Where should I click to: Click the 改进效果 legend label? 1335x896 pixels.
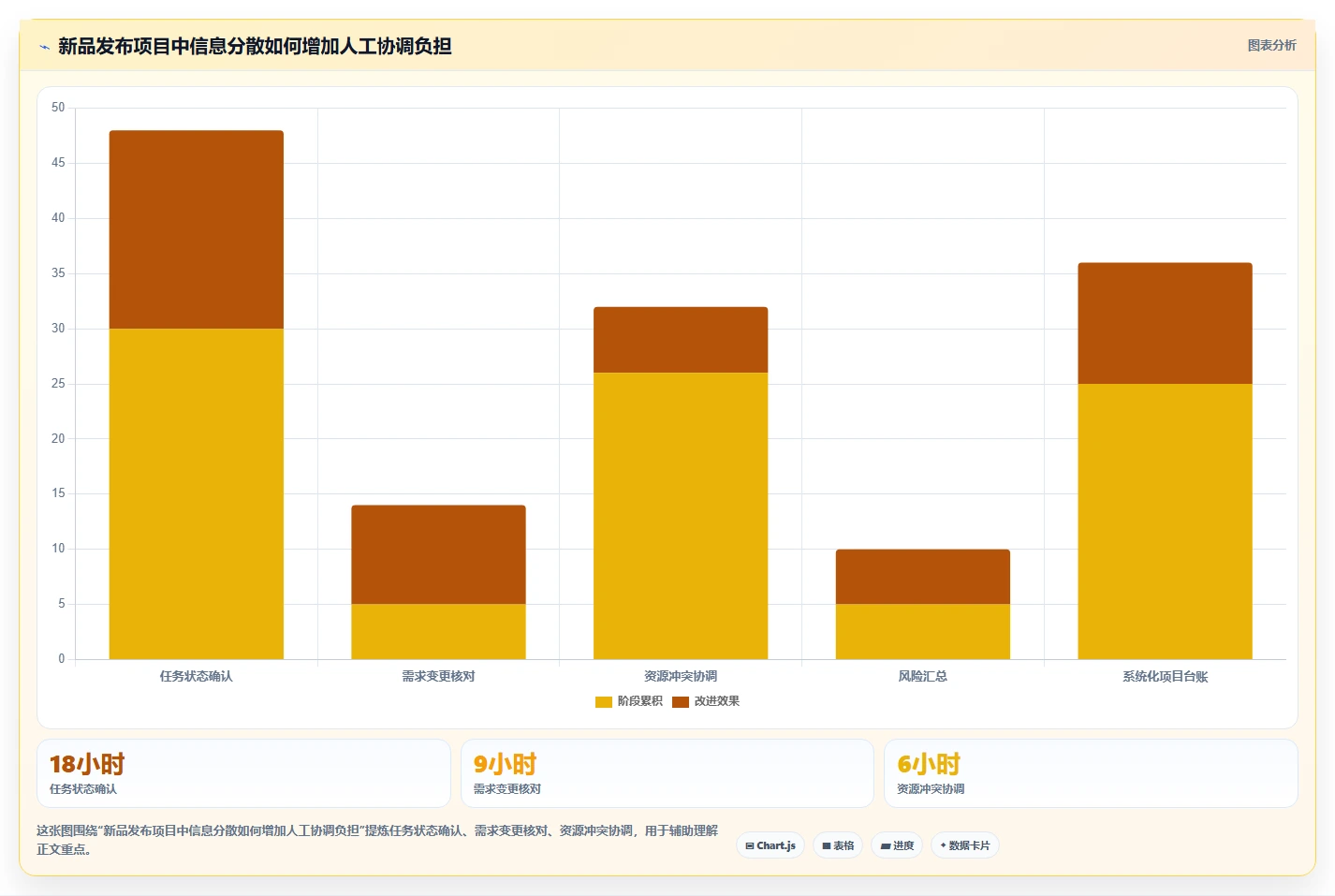717,701
